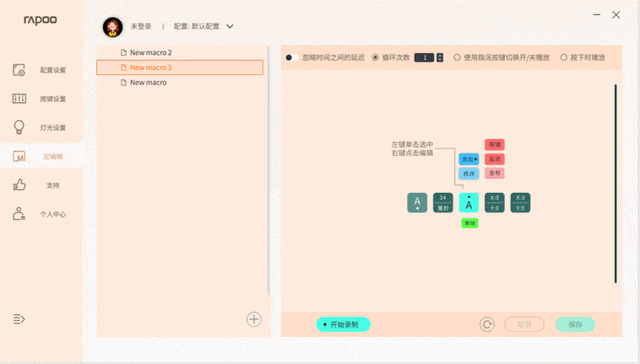The image size is (640, 364).
Task: Select 宏编辑 macro editor in sidebar
Action: [x=41, y=156]
